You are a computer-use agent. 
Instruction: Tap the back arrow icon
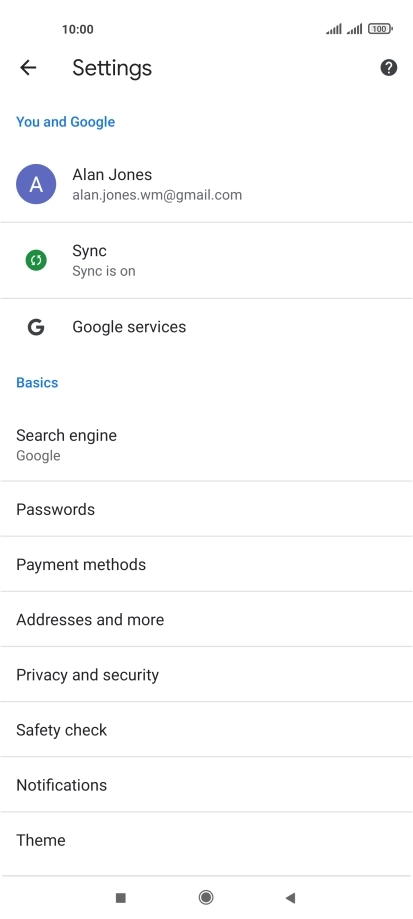pos(28,68)
